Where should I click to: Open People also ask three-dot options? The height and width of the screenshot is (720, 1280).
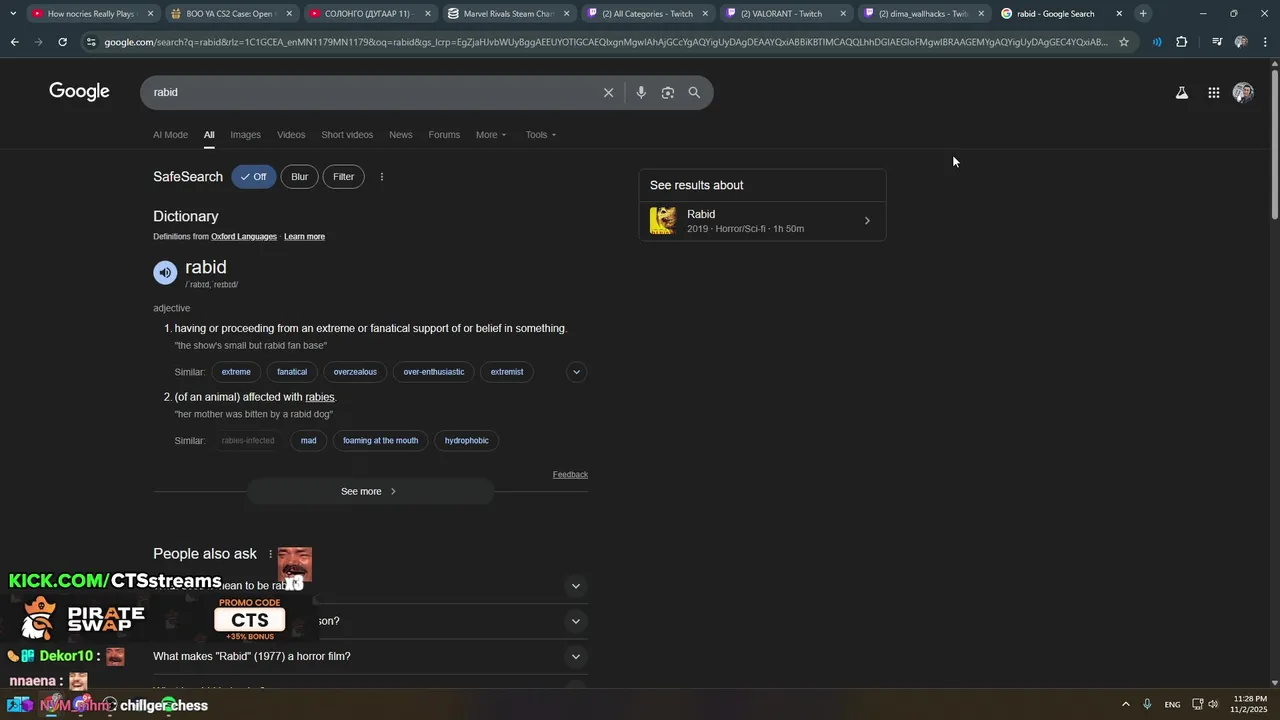[x=270, y=554]
